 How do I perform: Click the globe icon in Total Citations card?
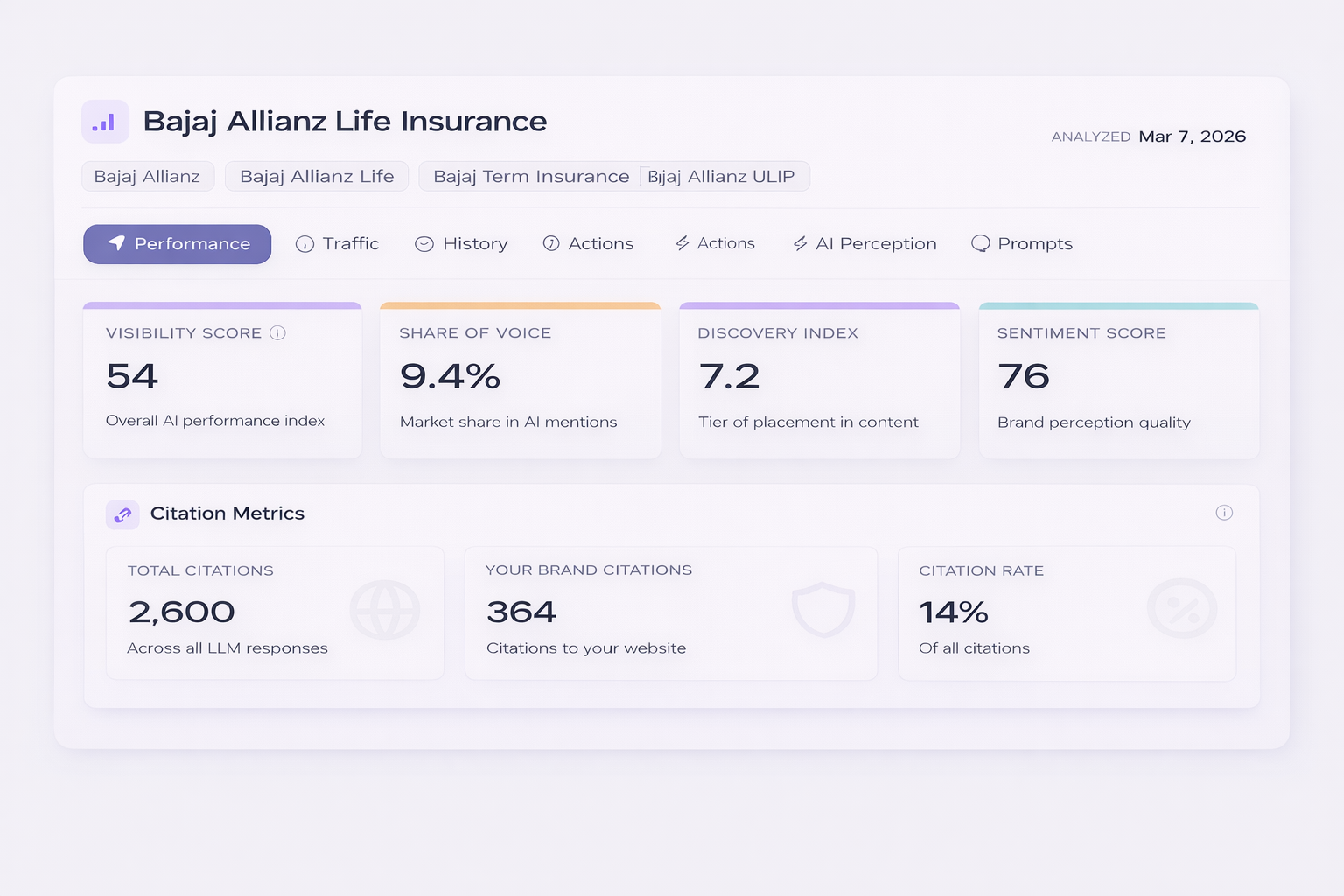pos(384,610)
